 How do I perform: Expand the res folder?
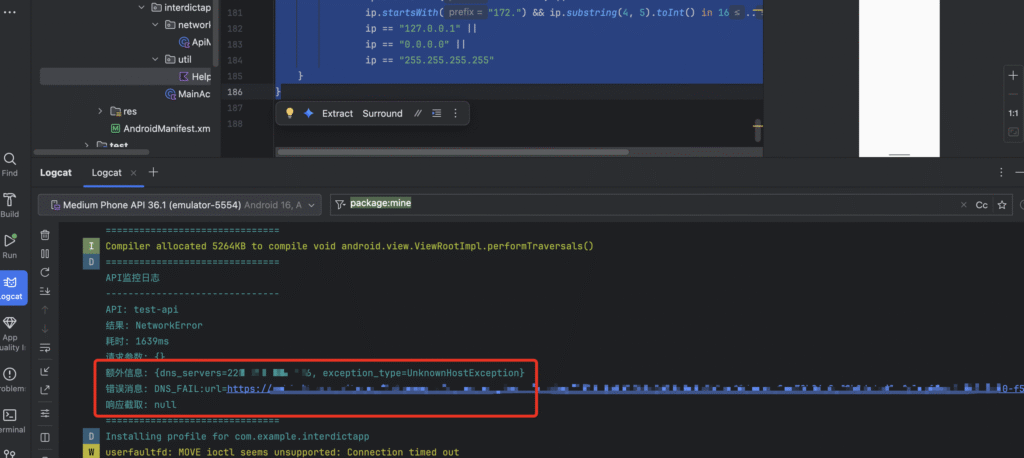click(x=101, y=111)
